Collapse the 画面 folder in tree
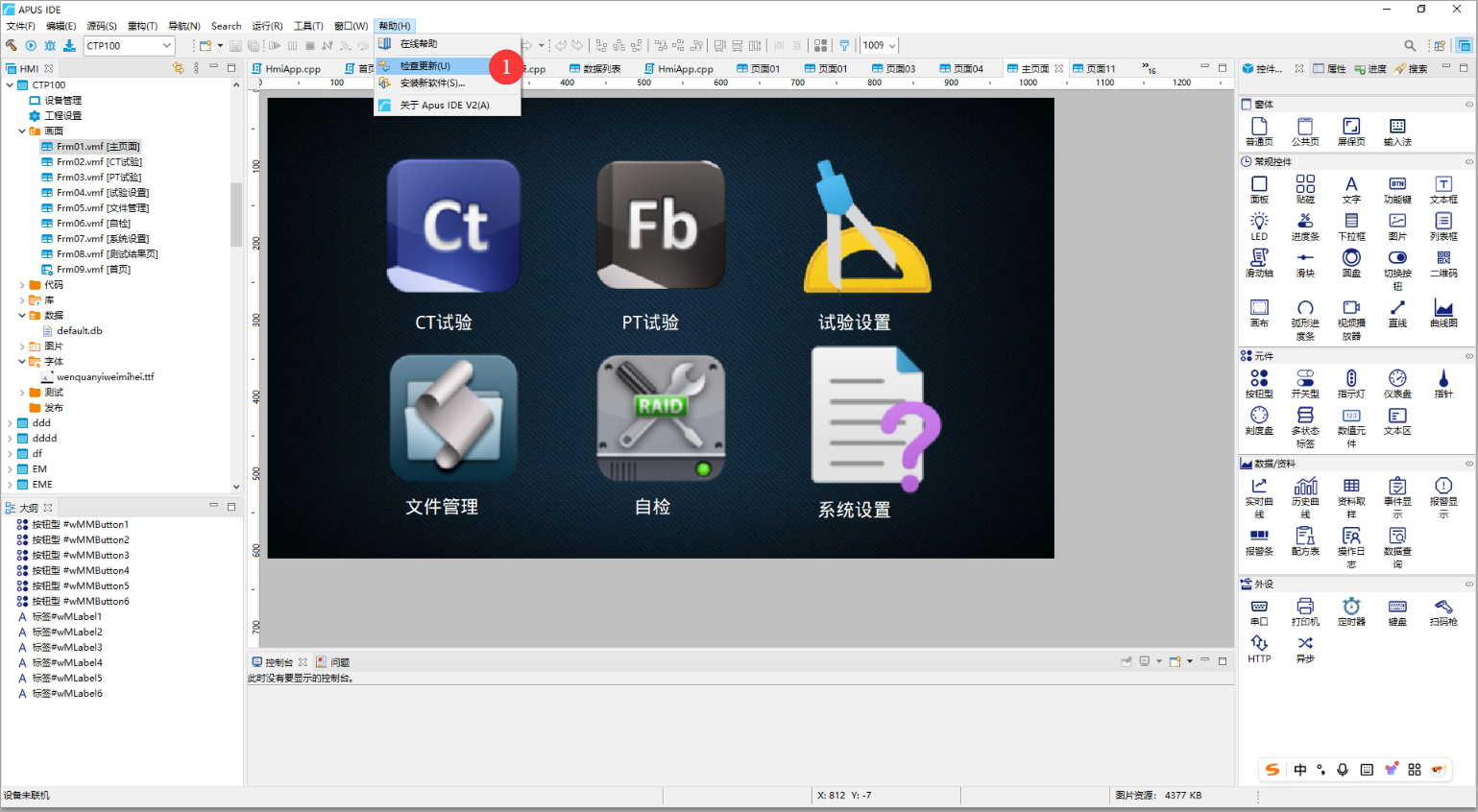The width and height of the screenshot is (1478, 812). [22, 131]
